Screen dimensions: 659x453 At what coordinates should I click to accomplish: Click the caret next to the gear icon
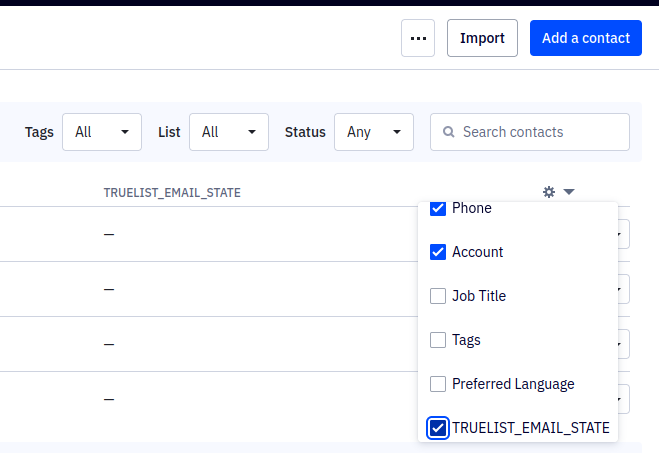pyautogui.click(x=569, y=192)
